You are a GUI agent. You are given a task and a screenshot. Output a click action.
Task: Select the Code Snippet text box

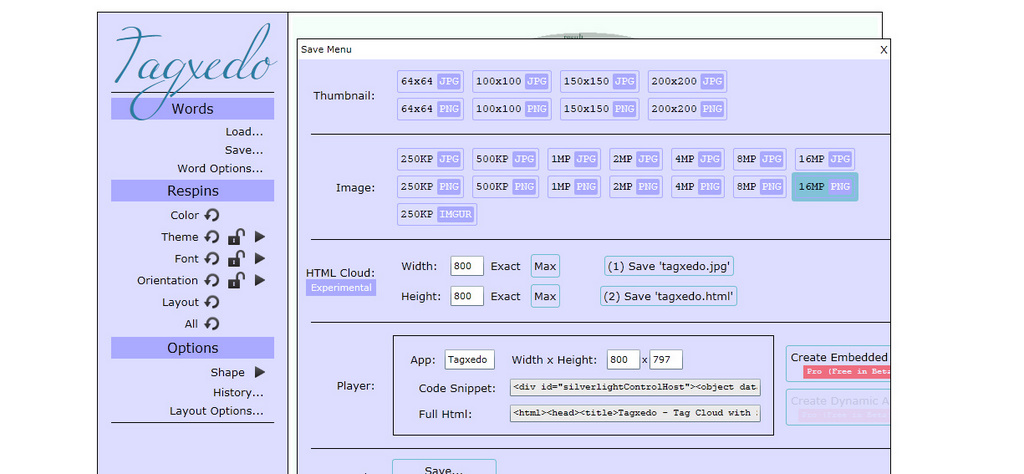click(635, 387)
